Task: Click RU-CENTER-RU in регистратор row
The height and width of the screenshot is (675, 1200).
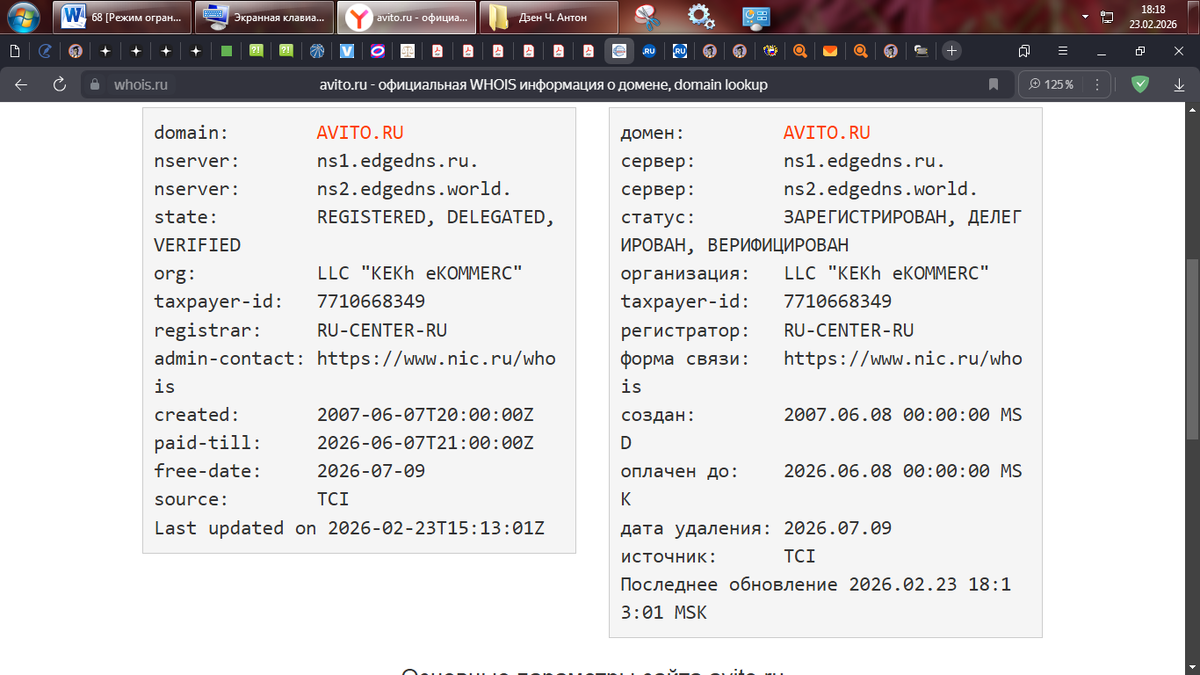Action: point(849,330)
